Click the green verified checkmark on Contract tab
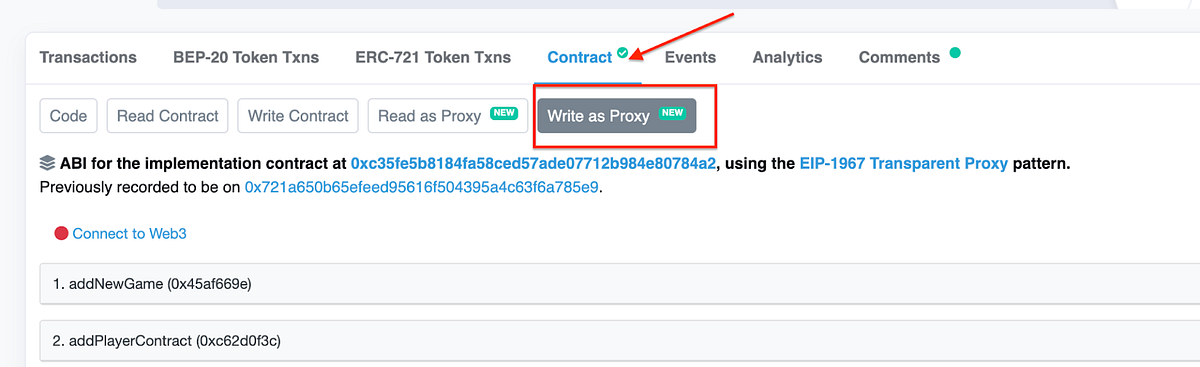Screen dimensions: 1200x367 click(x=623, y=52)
